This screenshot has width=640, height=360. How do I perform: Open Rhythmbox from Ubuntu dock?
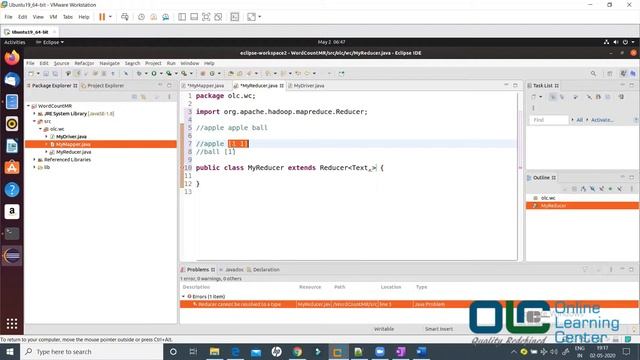(x=12, y=124)
